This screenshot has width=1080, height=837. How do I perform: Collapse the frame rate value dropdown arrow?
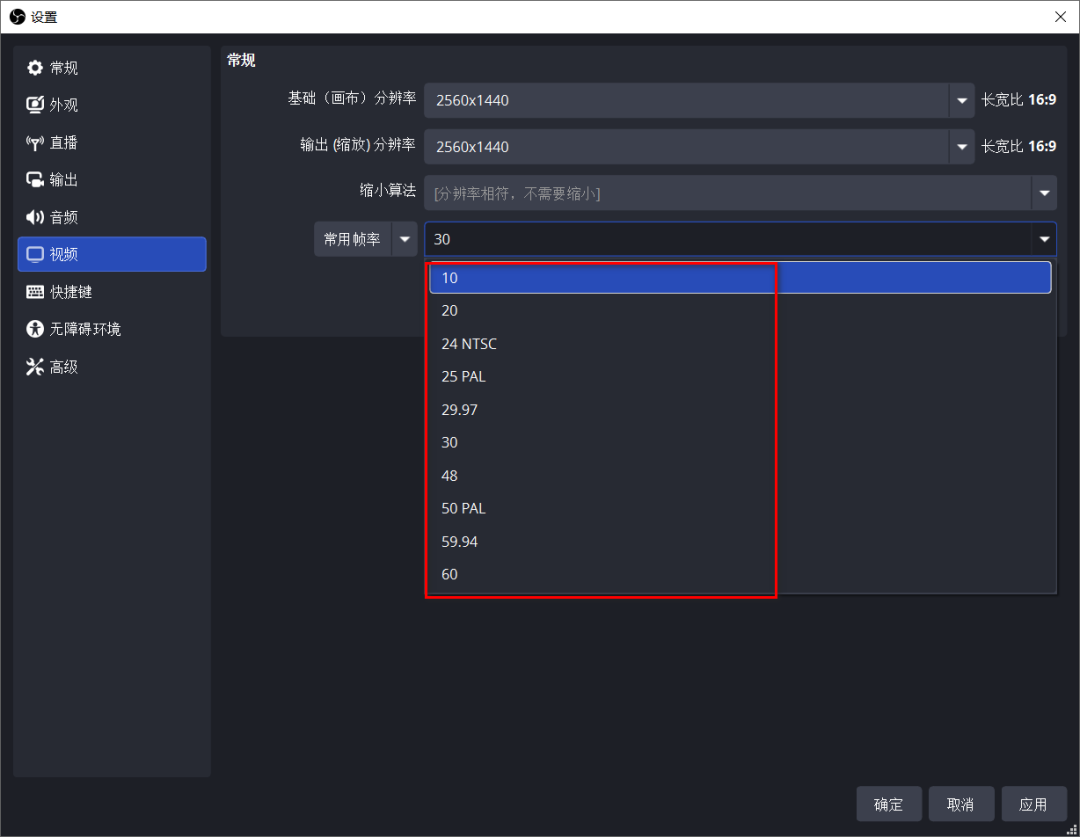point(1044,239)
